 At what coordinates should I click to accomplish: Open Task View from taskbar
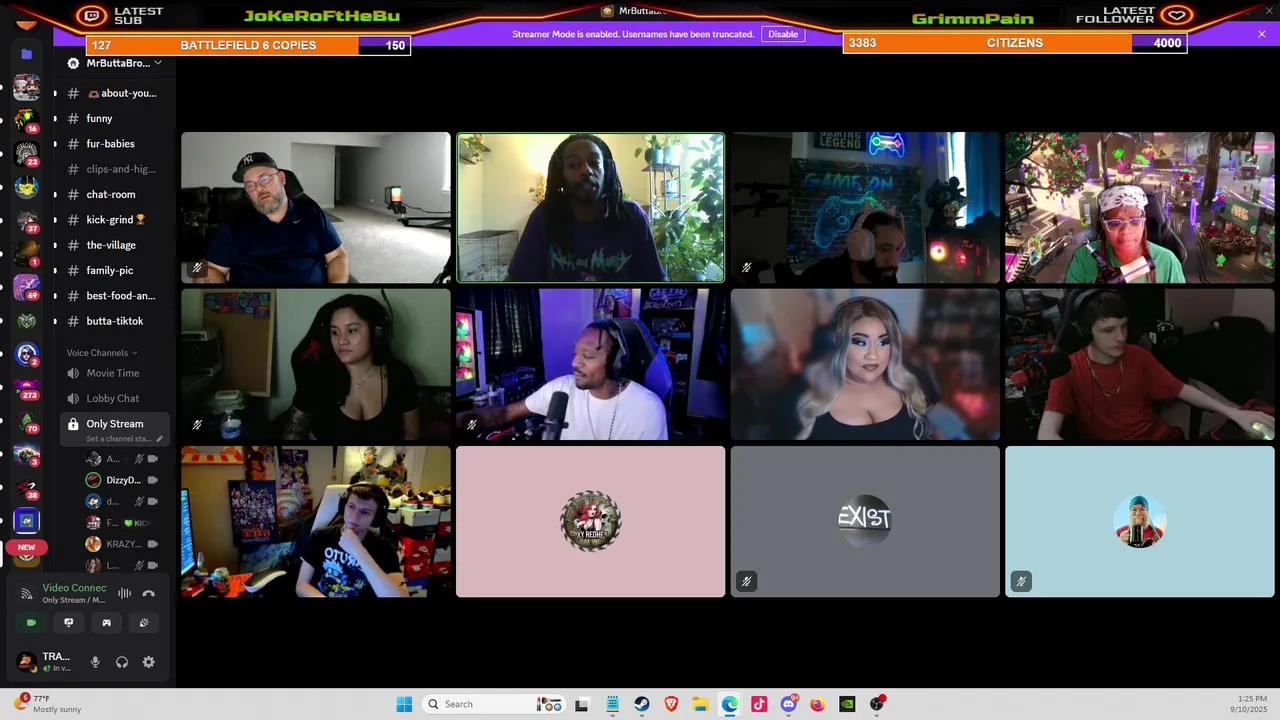tap(582, 704)
